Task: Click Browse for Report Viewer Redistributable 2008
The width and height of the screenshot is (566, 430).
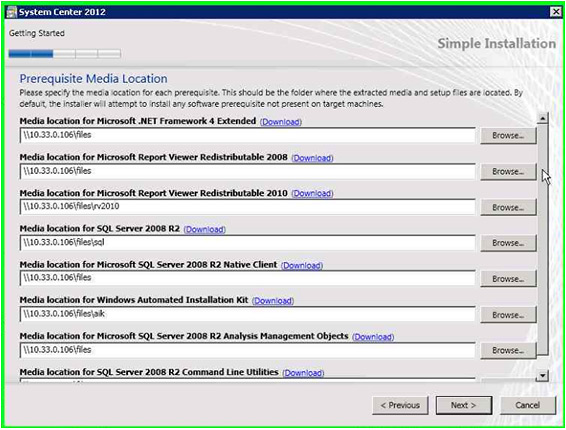Action: coord(508,171)
